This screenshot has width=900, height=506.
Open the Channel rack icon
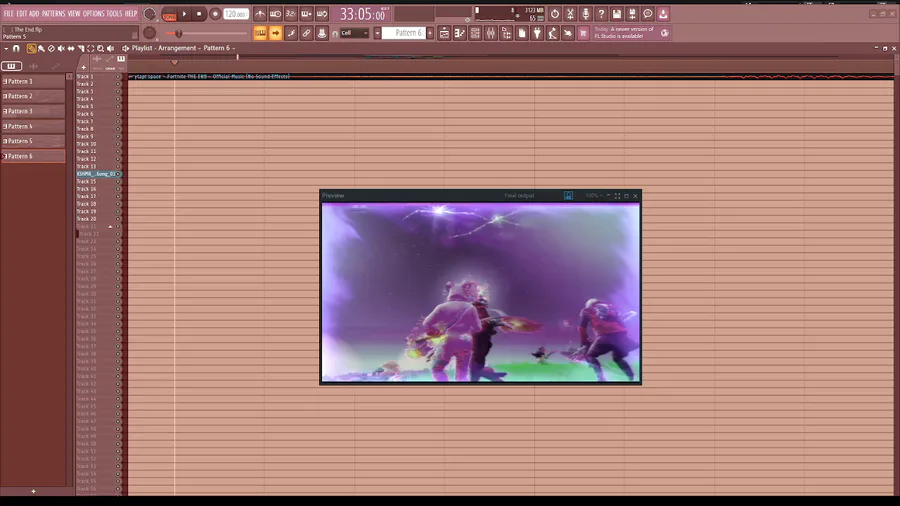[475, 33]
